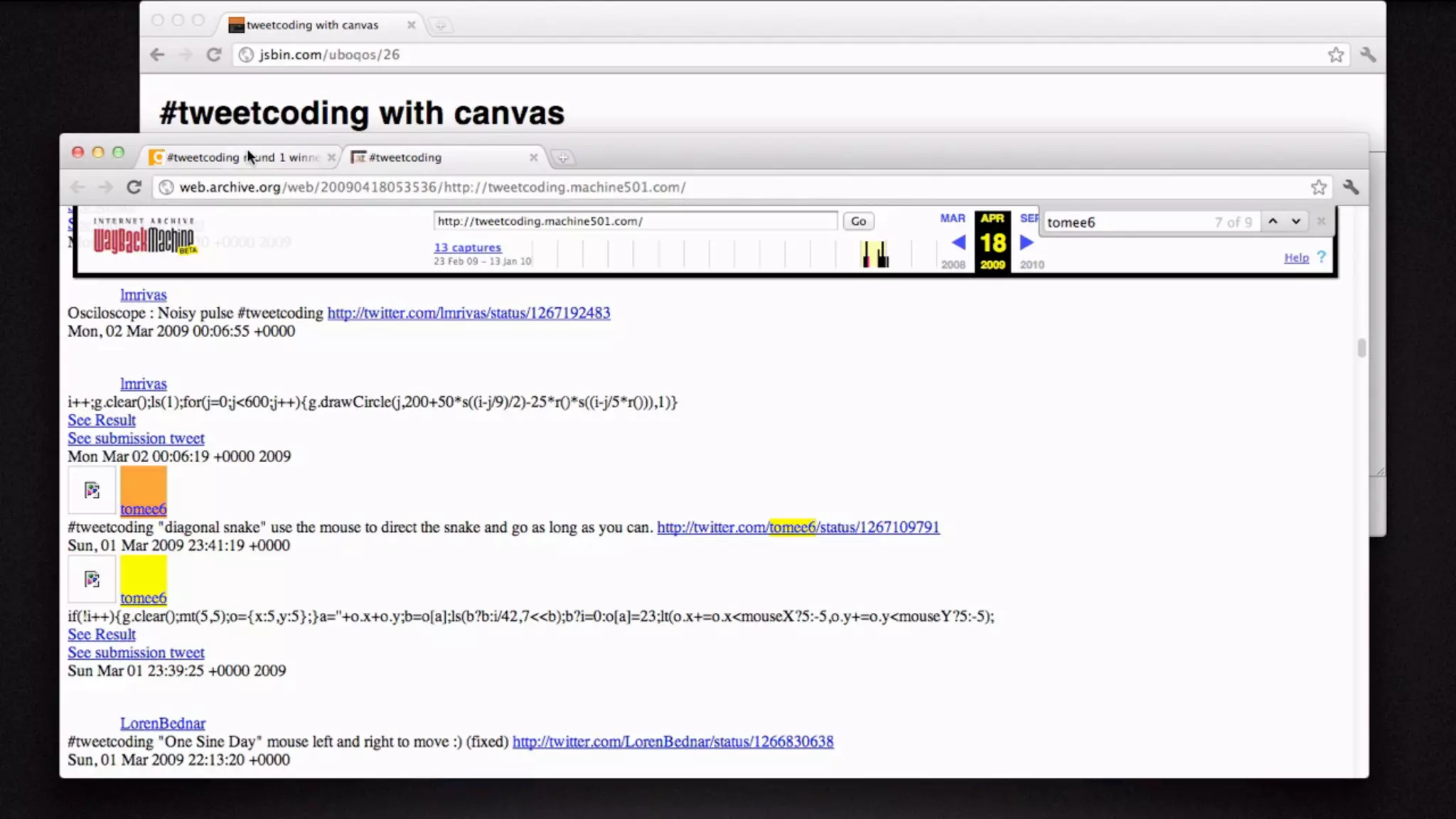The height and width of the screenshot is (819, 1456).
Task: Open wrench settings menu in front window
Action: [x=1351, y=187]
